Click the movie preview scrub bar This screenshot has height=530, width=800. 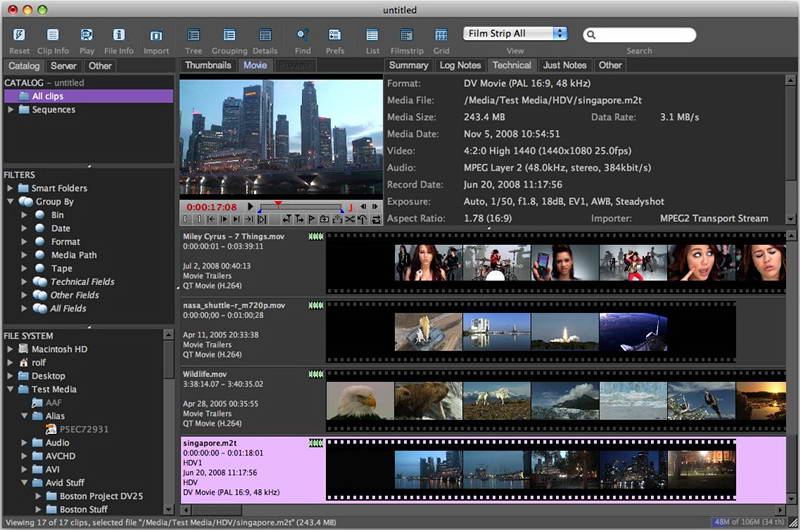[305, 206]
